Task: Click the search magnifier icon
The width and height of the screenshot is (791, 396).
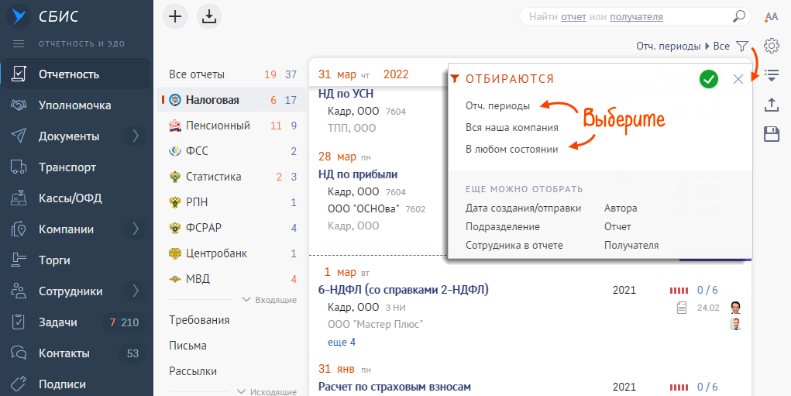Action: pos(739,17)
